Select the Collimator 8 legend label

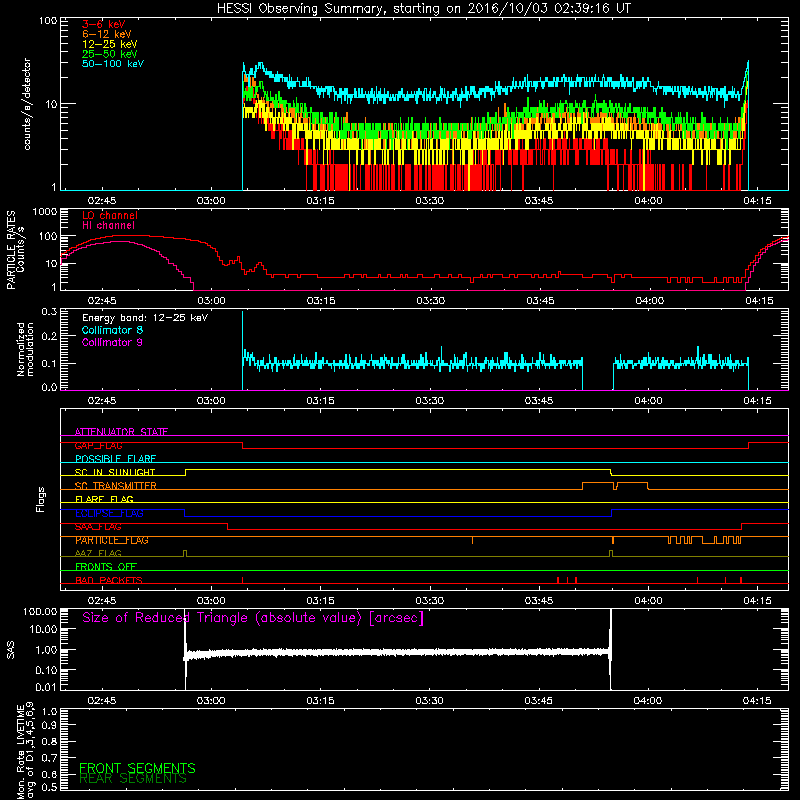112,330
